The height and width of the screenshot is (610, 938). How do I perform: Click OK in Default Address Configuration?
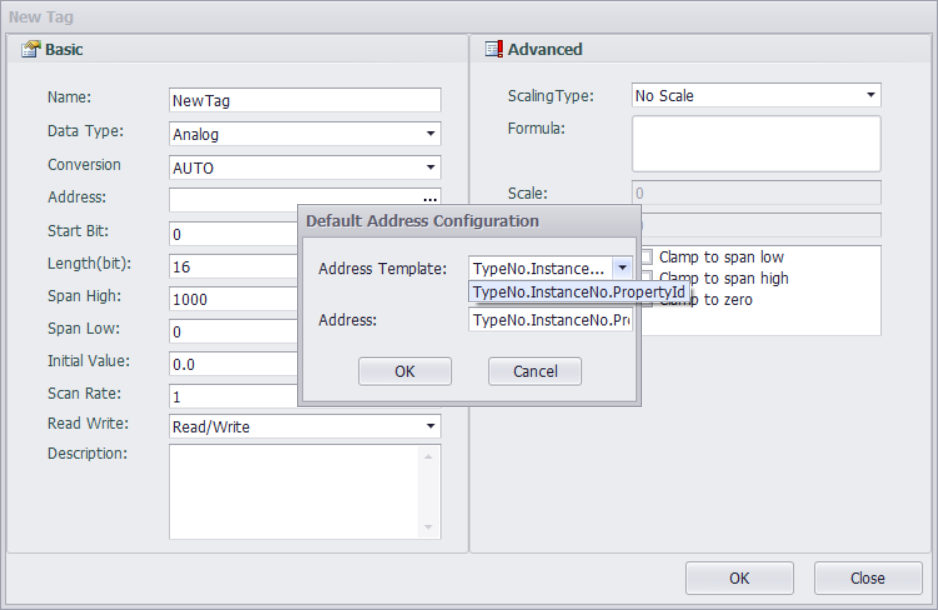click(404, 371)
